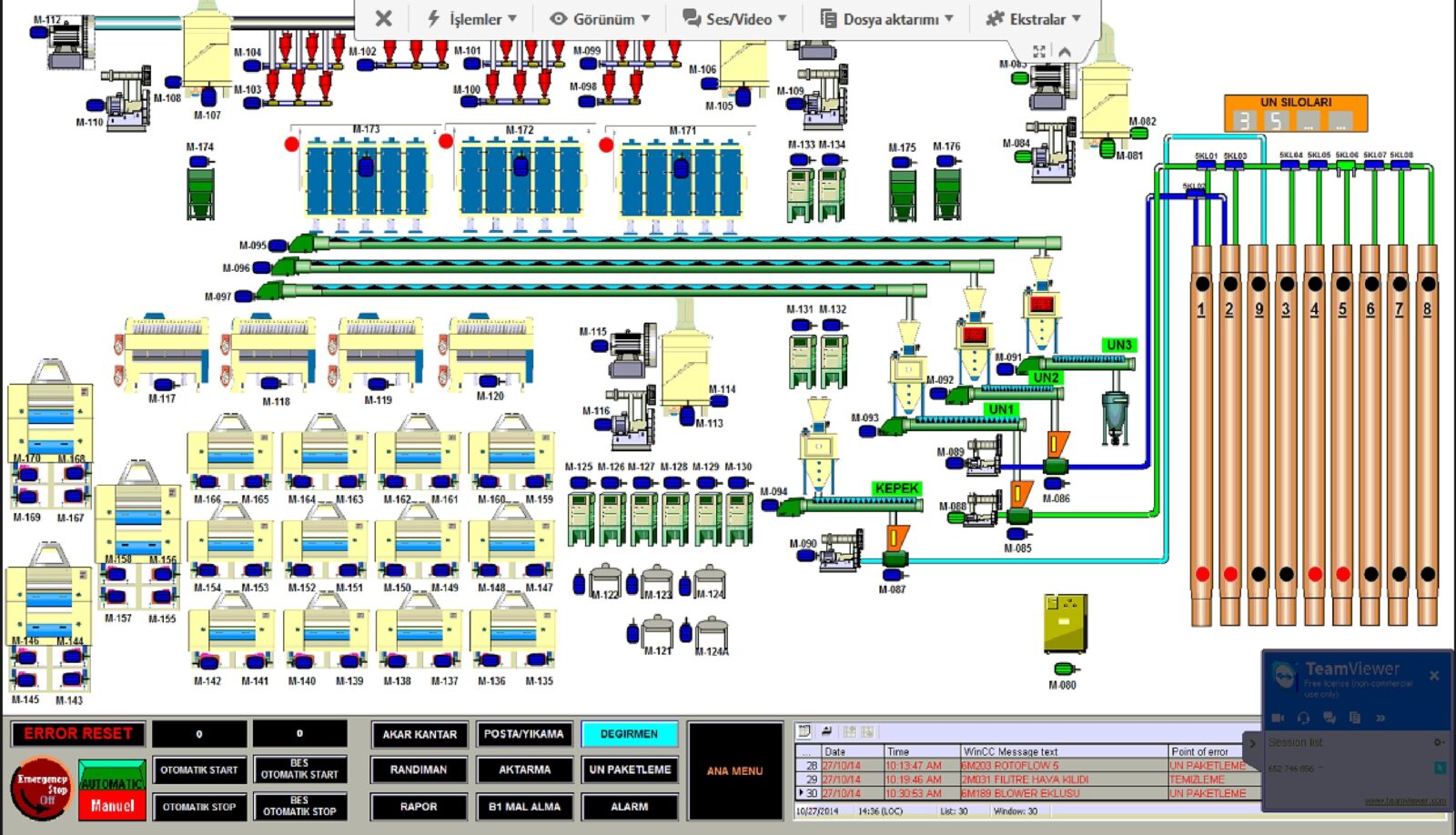Open the İşlemler dropdown menu

point(471,19)
